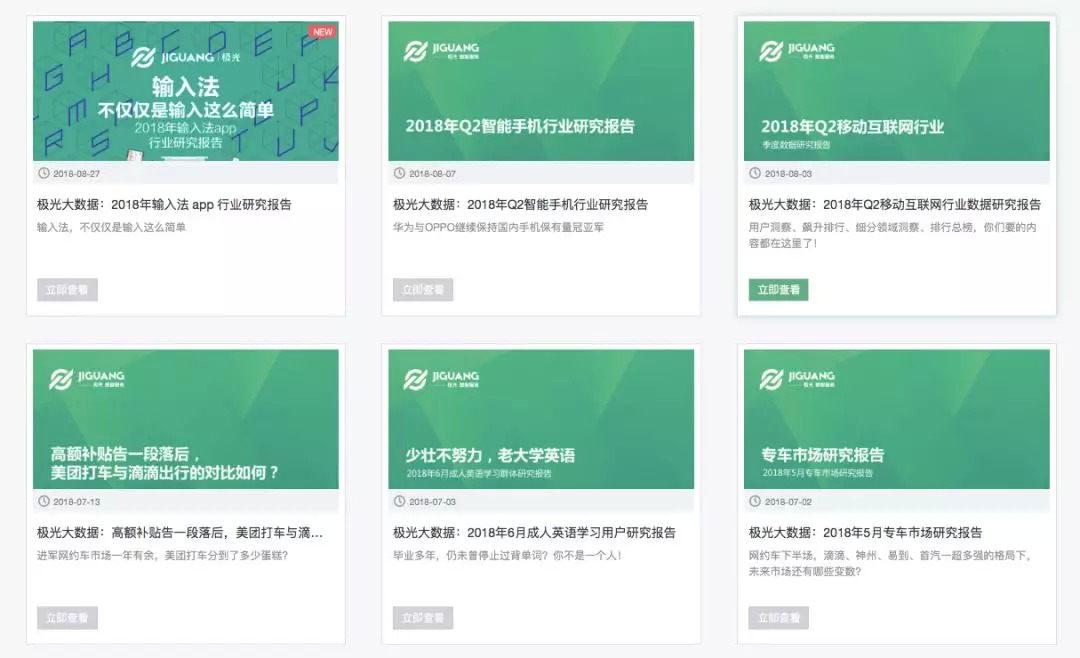Image resolution: width=1080 pixels, height=658 pixels.
Task: Click description starting 用户洞察、飙升排行
Action: (893, 235)
